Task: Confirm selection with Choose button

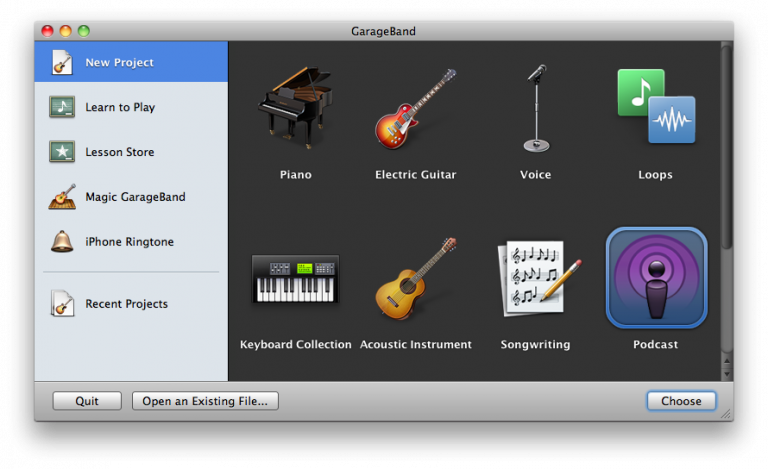Action: [x=681, y=401]
